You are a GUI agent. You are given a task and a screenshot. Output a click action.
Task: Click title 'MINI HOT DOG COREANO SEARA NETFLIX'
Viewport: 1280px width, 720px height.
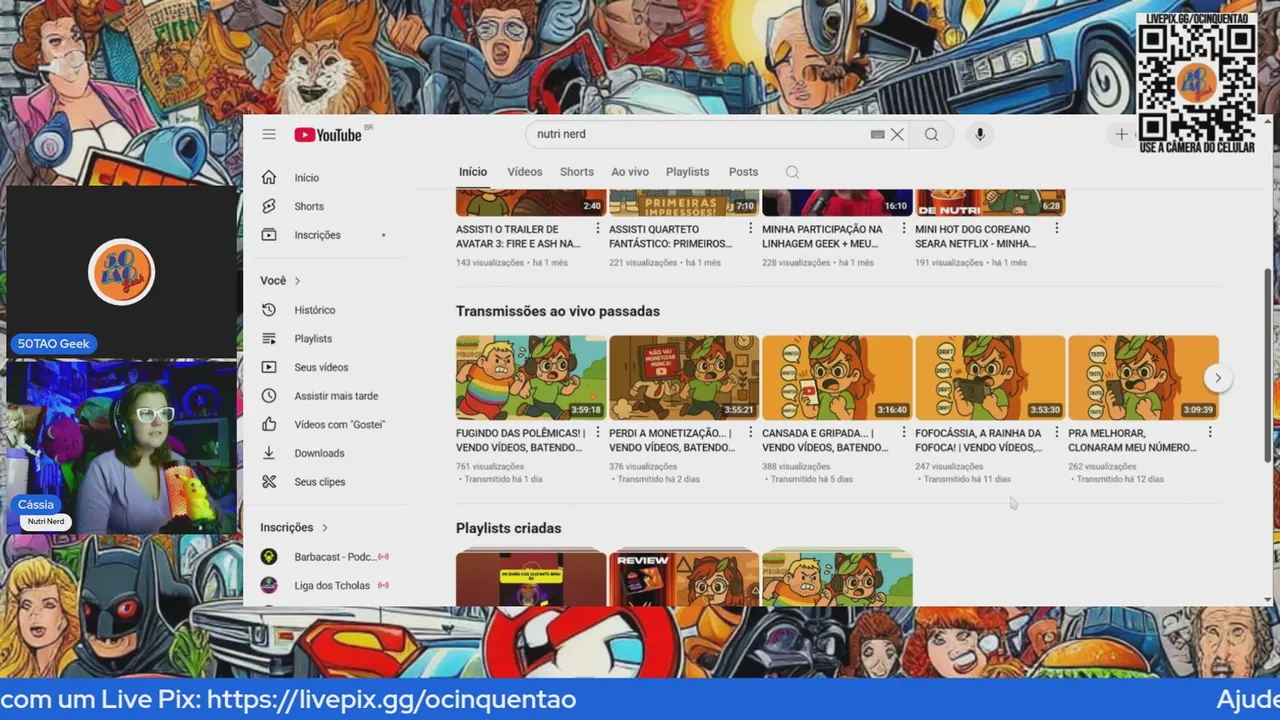(x=975, y=236)
